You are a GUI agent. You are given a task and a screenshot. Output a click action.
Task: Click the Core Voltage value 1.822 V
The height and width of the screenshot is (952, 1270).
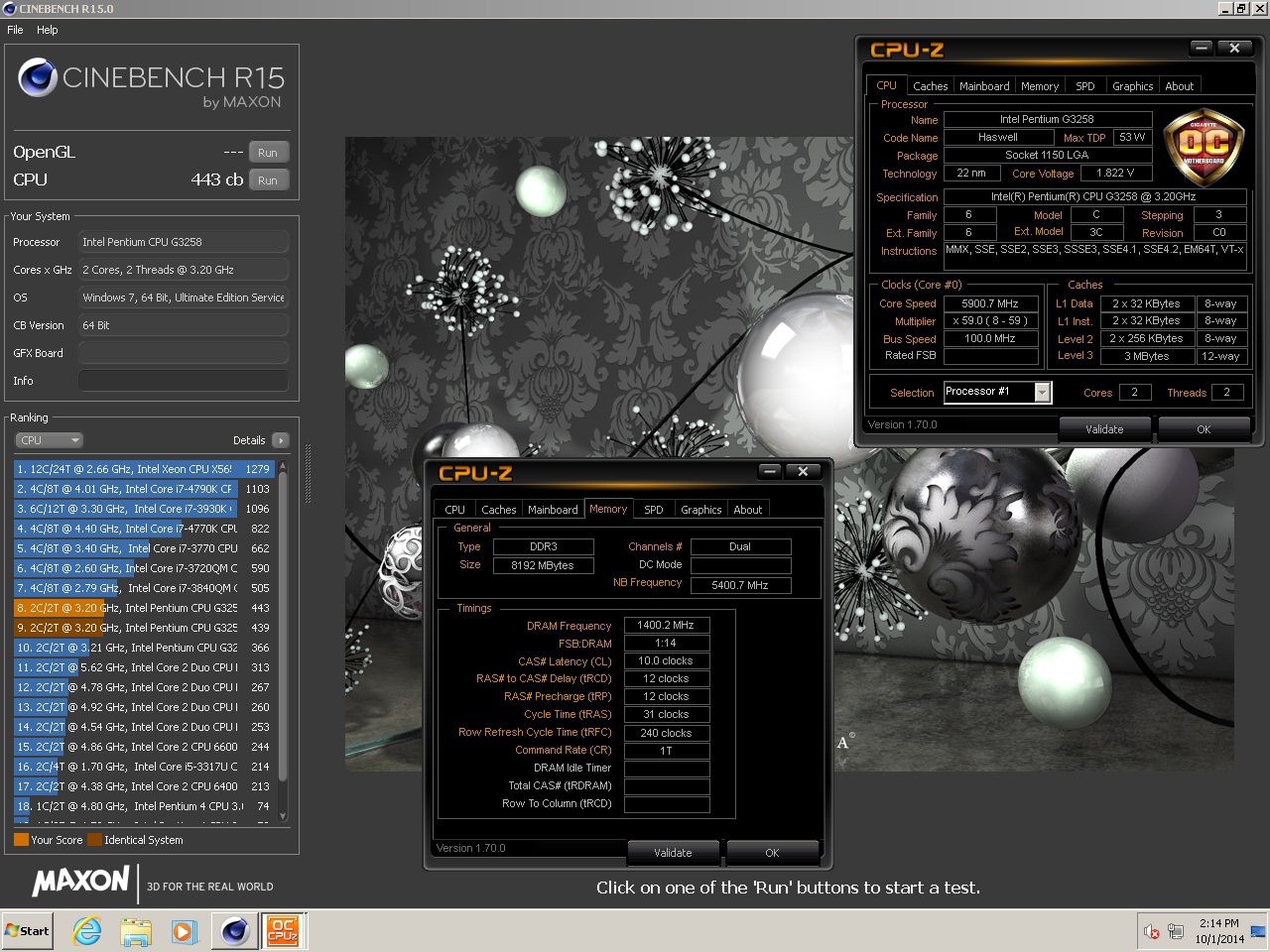1115,173
